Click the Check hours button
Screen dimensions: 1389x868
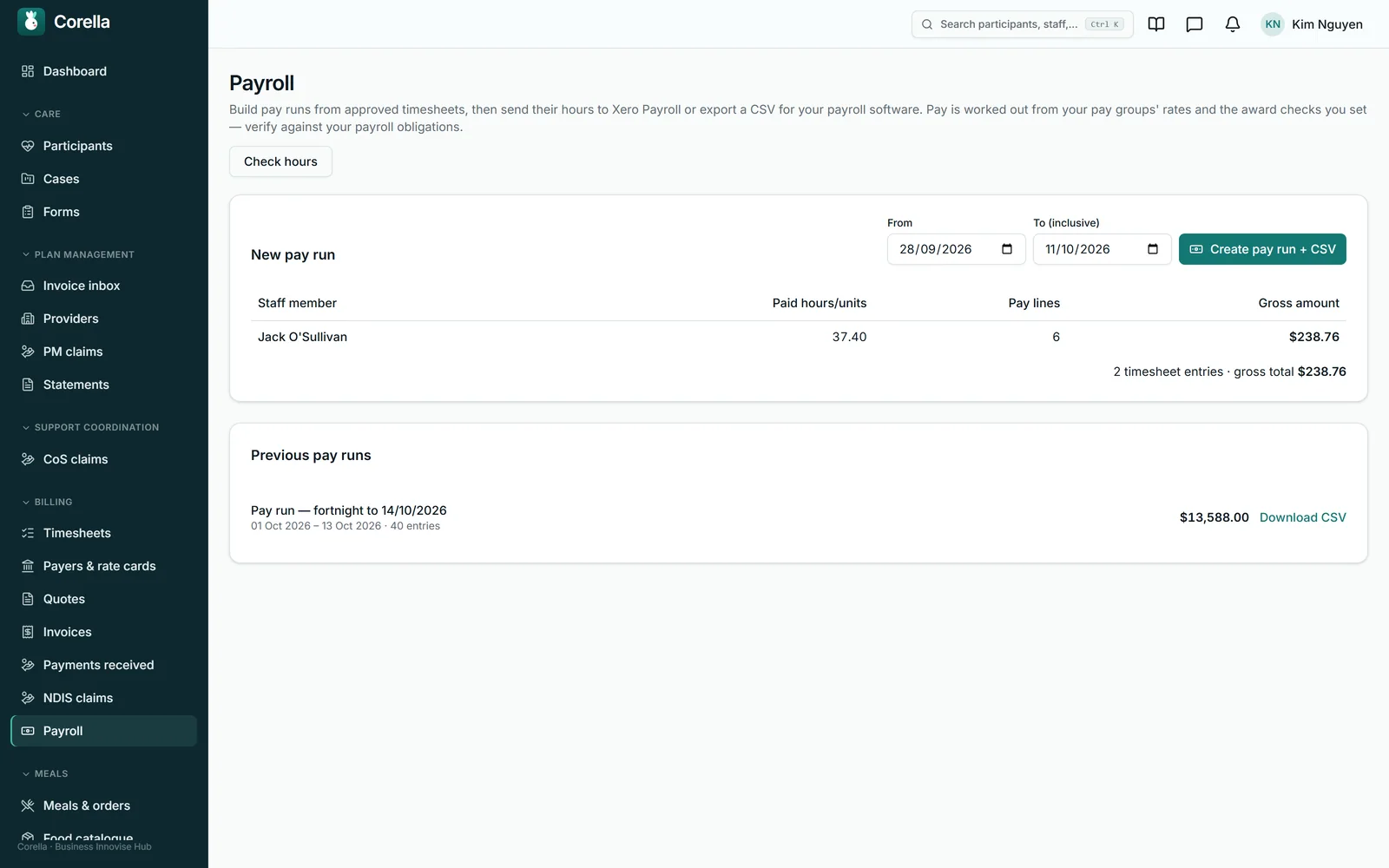(x=280, y=161)
